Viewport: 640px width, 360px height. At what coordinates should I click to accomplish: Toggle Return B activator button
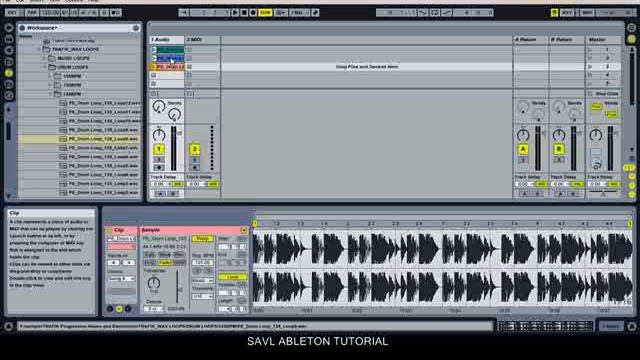[x=559, y=149]
